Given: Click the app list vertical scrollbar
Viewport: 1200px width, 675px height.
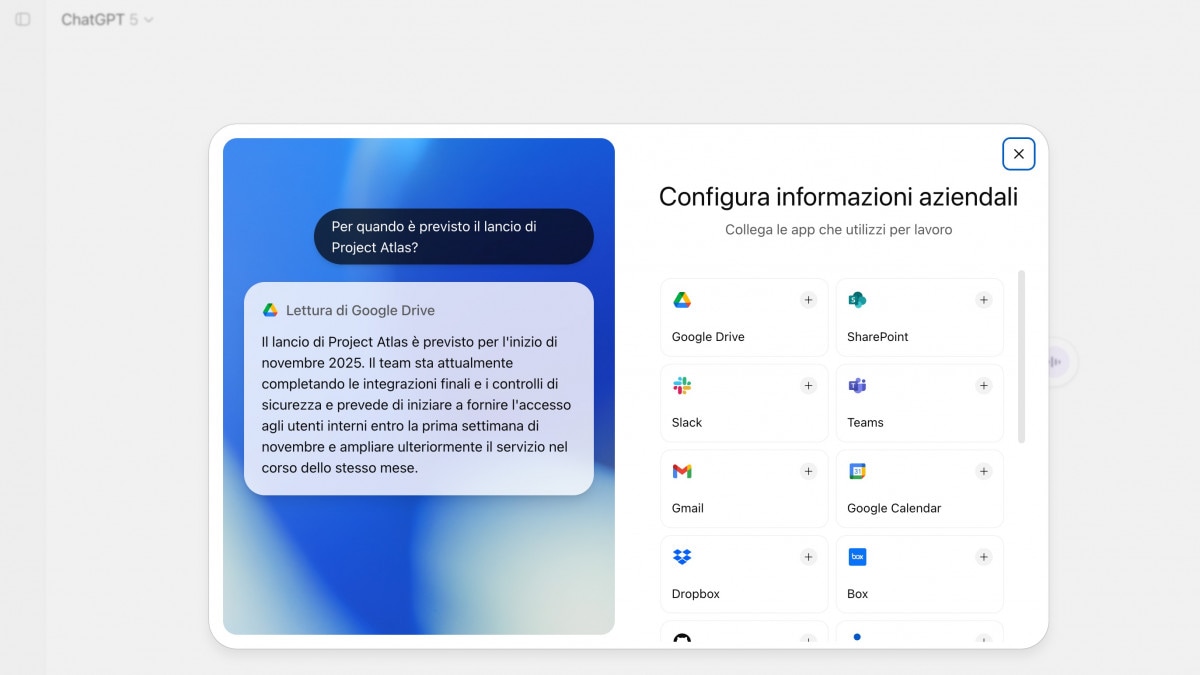Looking at the screenshot, I should coord(1021,356).
